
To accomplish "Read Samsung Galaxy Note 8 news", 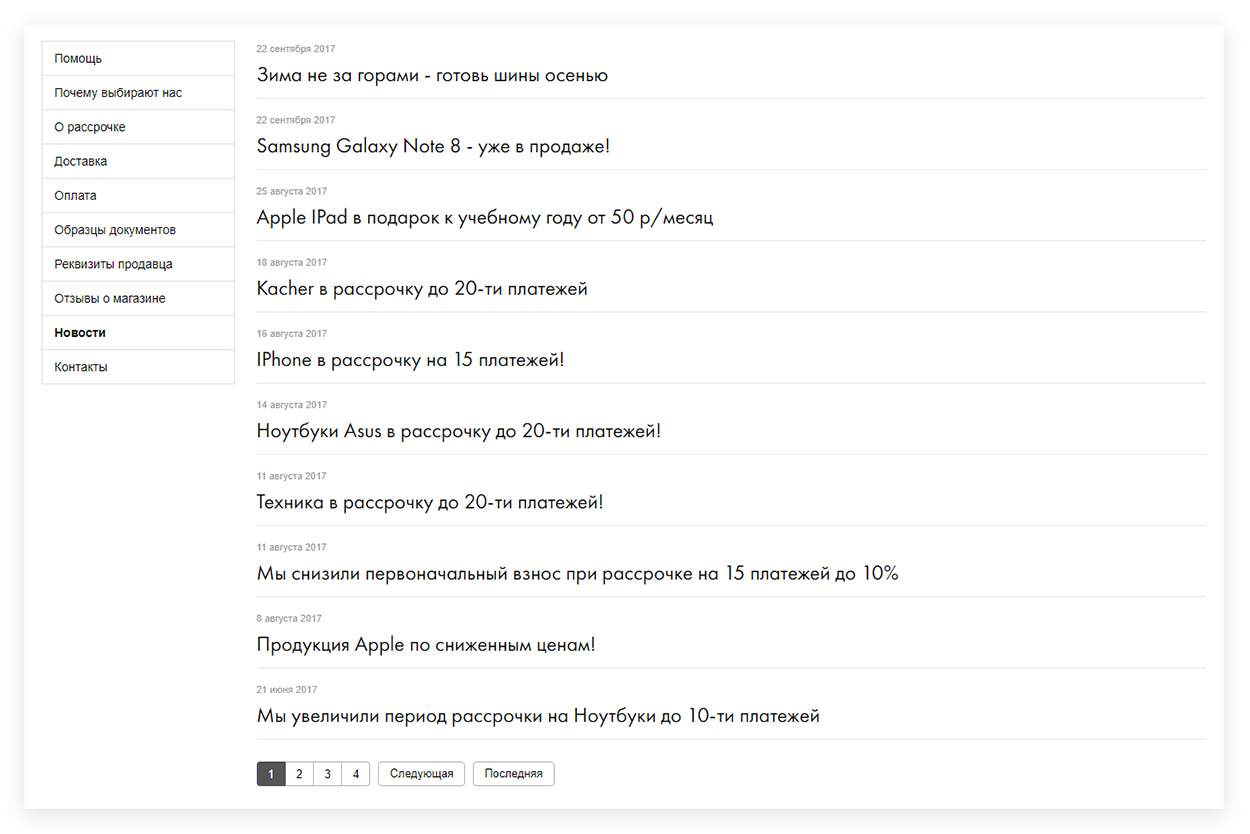I will pos(433,146).
